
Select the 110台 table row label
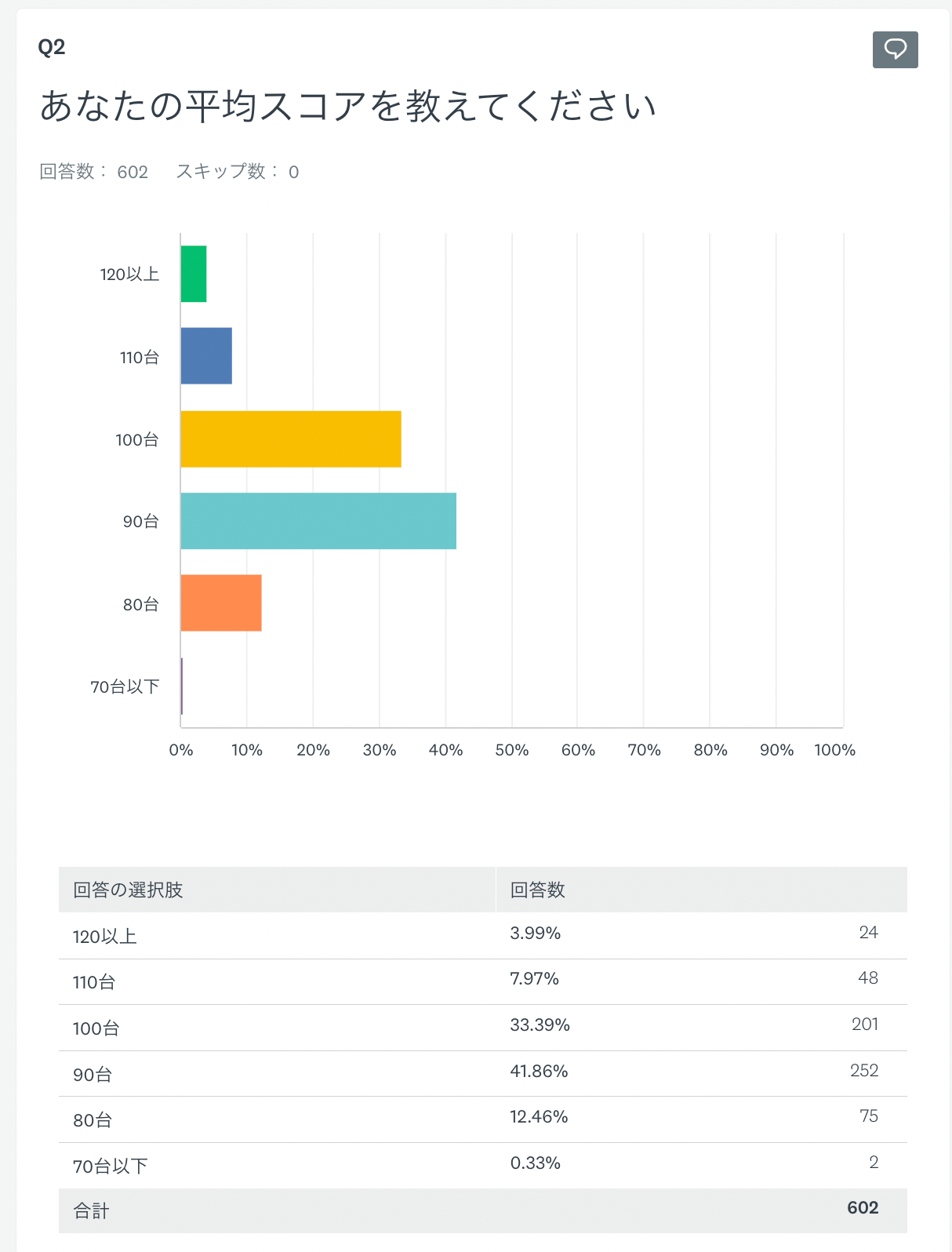coord(94,982)
